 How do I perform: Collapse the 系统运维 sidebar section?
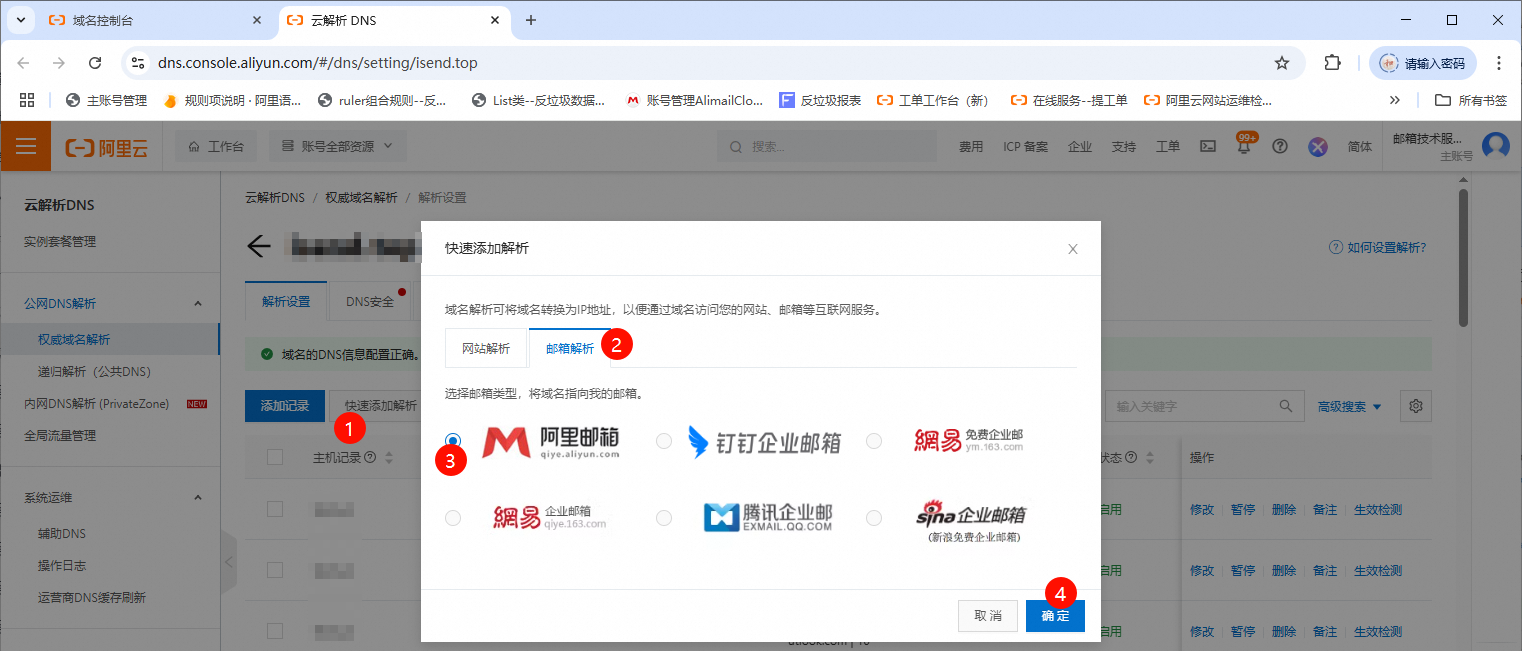[x=197, y=497]
